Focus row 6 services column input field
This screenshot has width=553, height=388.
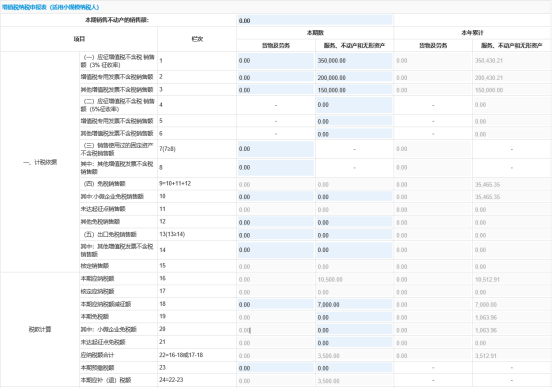pos(354,134)
